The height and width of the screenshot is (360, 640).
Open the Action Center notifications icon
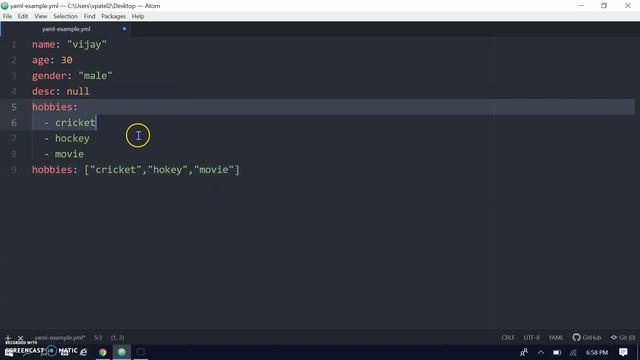pyautogui.click(x=623, y=352)
